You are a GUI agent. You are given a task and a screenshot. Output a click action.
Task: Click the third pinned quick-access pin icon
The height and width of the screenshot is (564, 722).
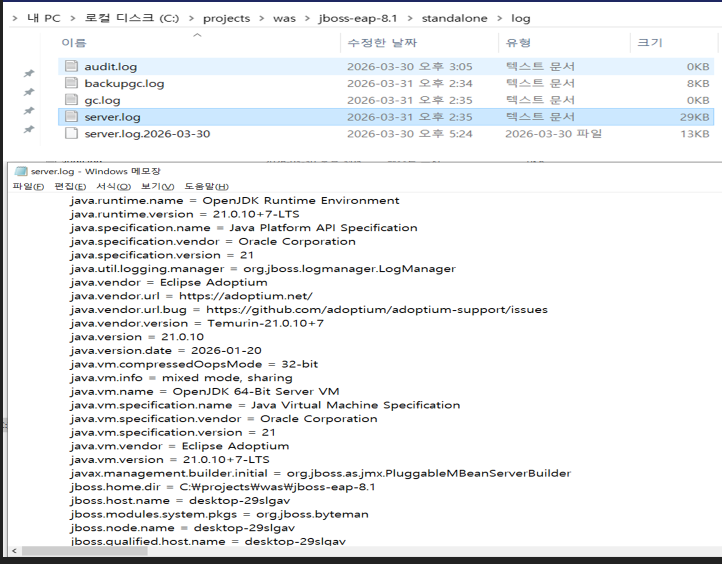click(29, 110)
